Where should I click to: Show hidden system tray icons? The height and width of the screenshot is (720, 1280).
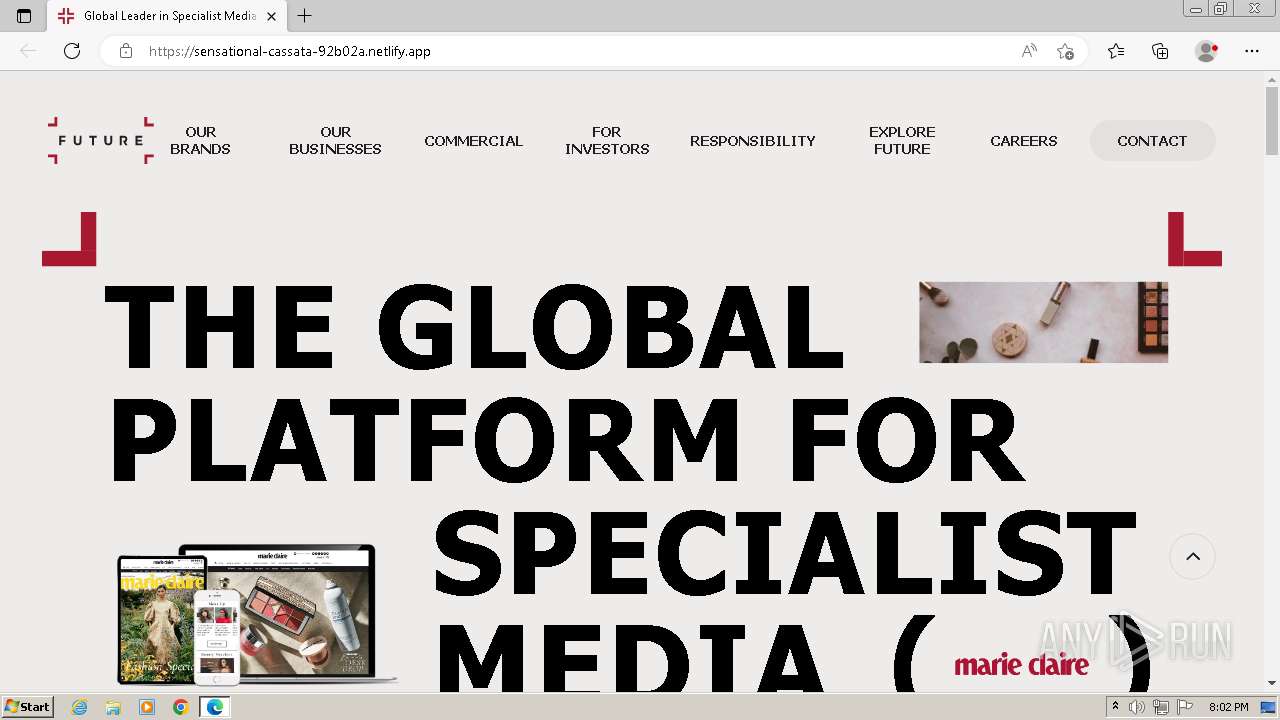point(1115,706)
